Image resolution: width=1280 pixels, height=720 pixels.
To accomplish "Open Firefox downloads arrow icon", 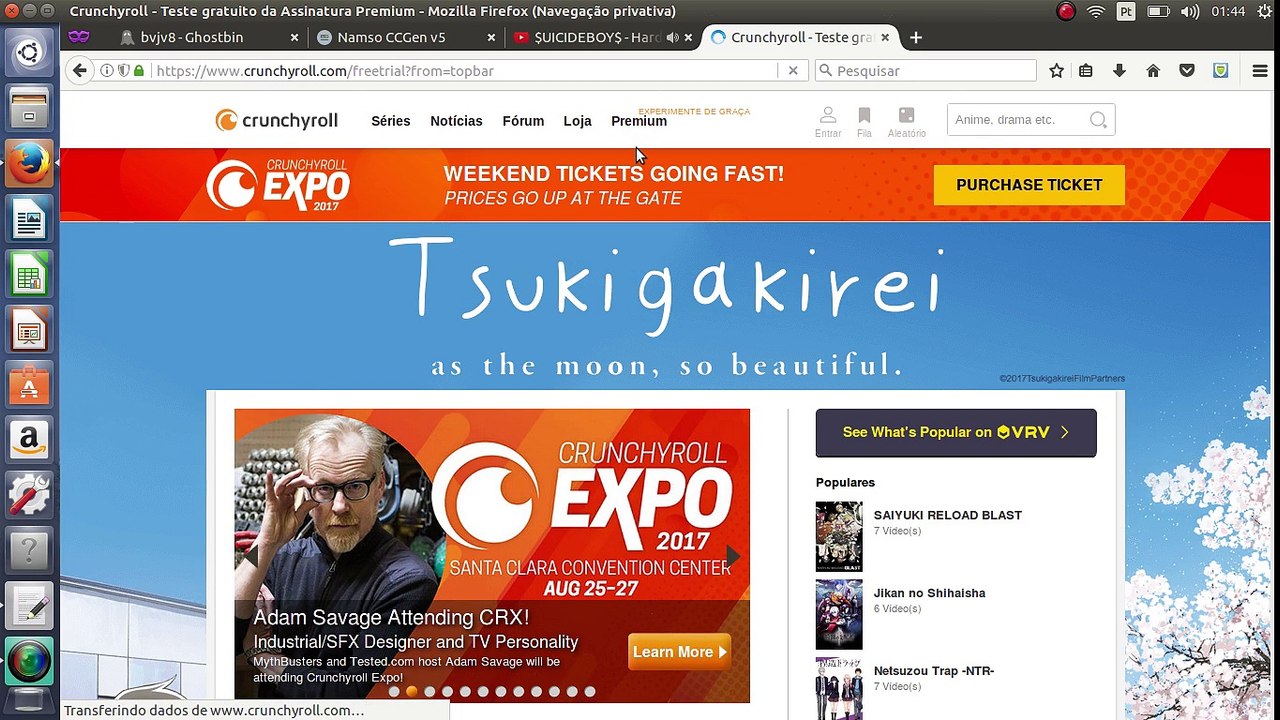I will pos(1119,70).
